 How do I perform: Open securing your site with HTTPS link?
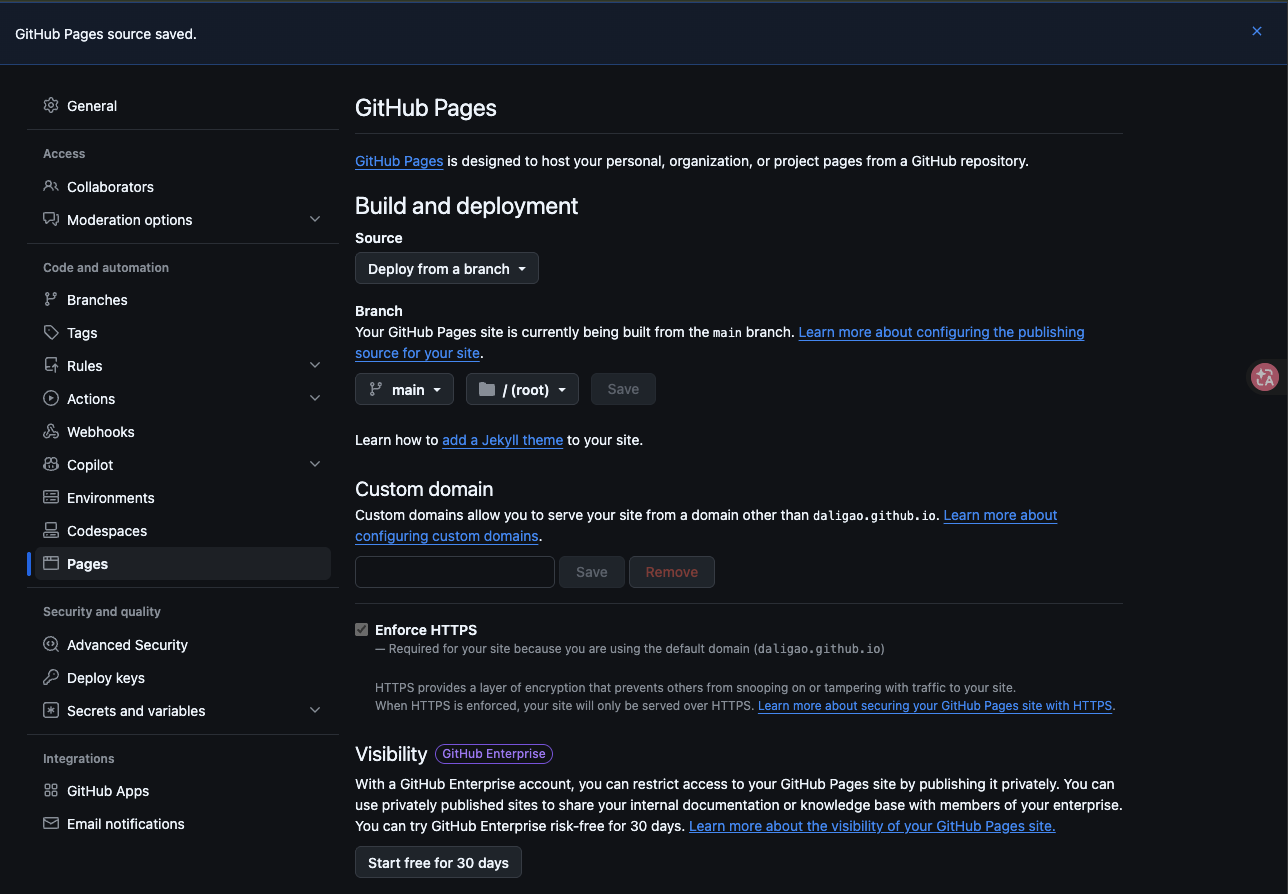click(935, 705)
